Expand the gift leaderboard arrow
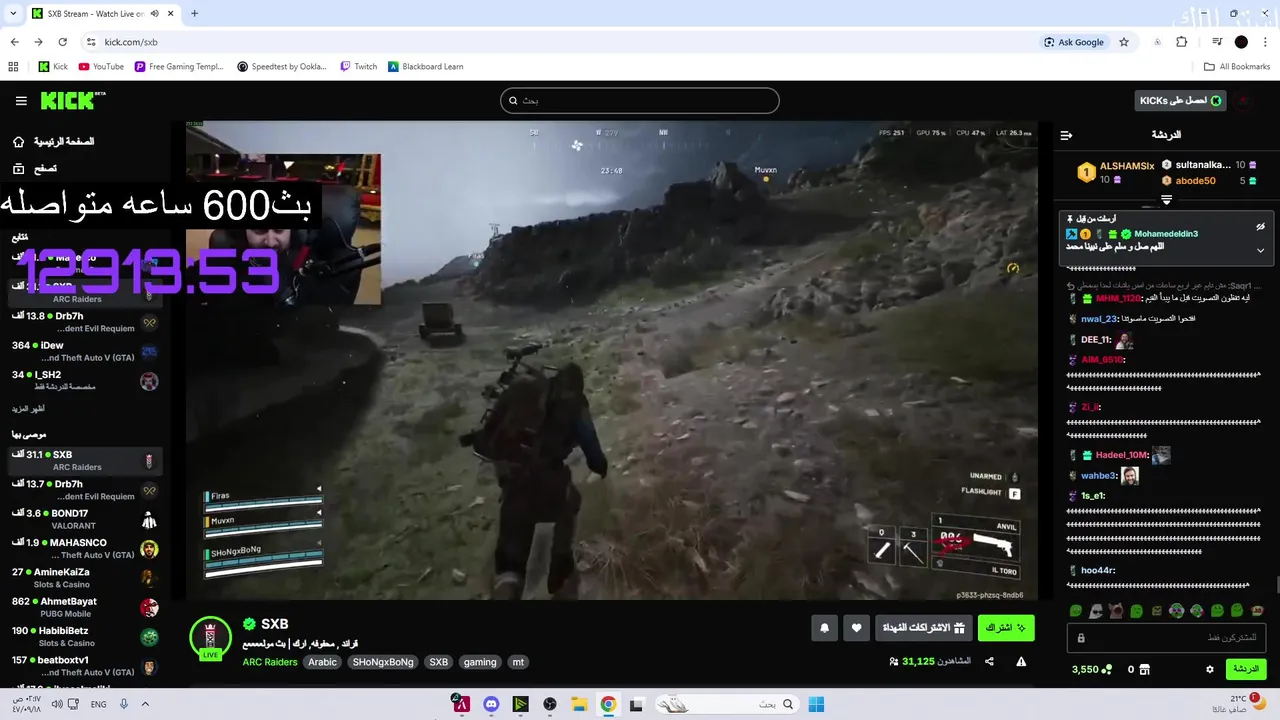The image size is (1280, 720). (1166, 200)
